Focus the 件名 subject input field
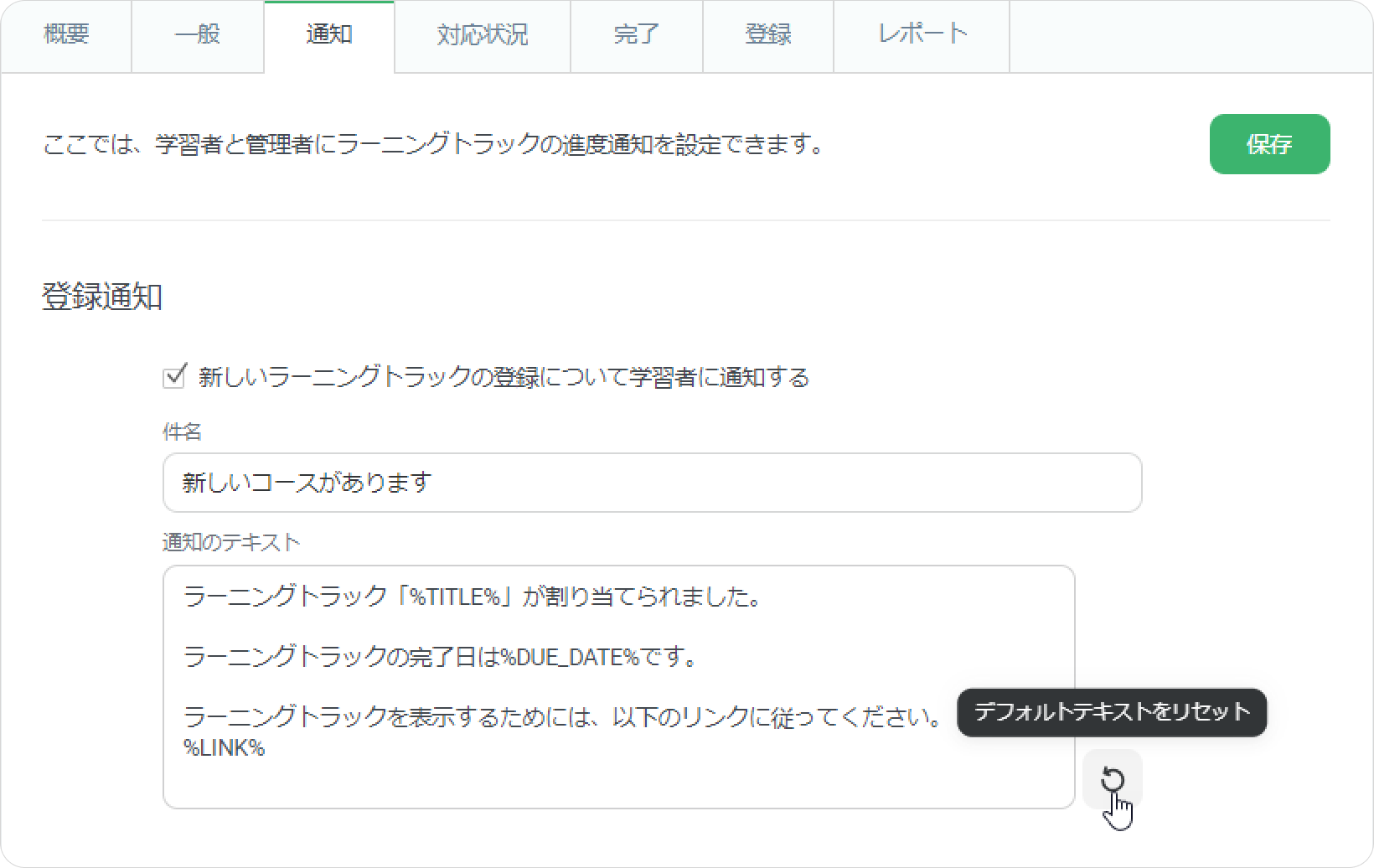 coord(652,483)
